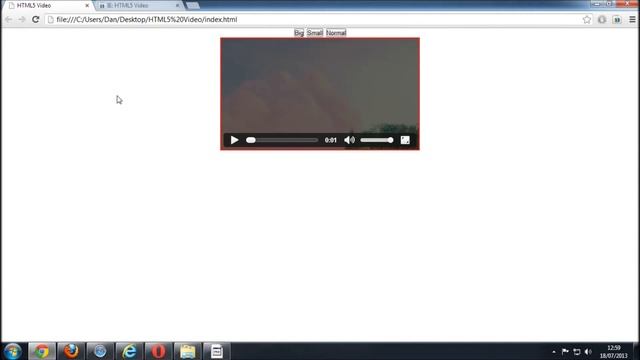Image resolution: width=640 pixels, height=360 pixels.
Task: Click the extension icon next to bookmark star
Action: pyautogui.click(x=602, y=19)
